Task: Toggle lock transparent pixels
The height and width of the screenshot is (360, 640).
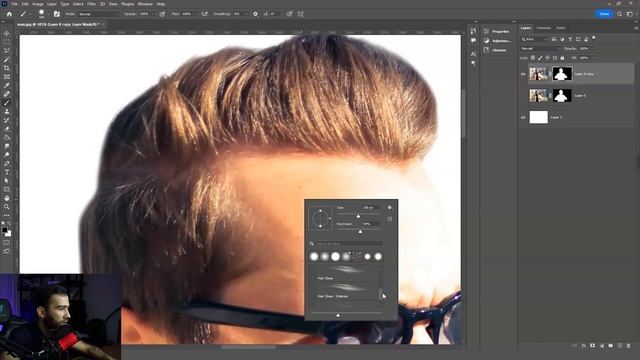Action: coord(533,58)
